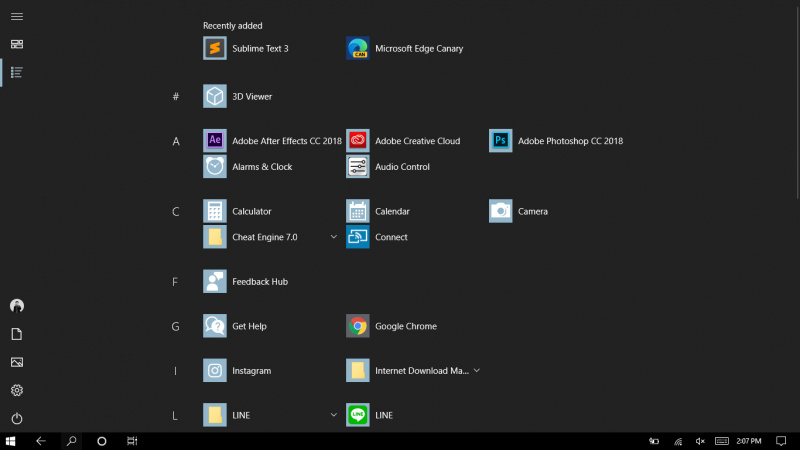
Task: Click the Windows Start button
Action: pos(10,441)
